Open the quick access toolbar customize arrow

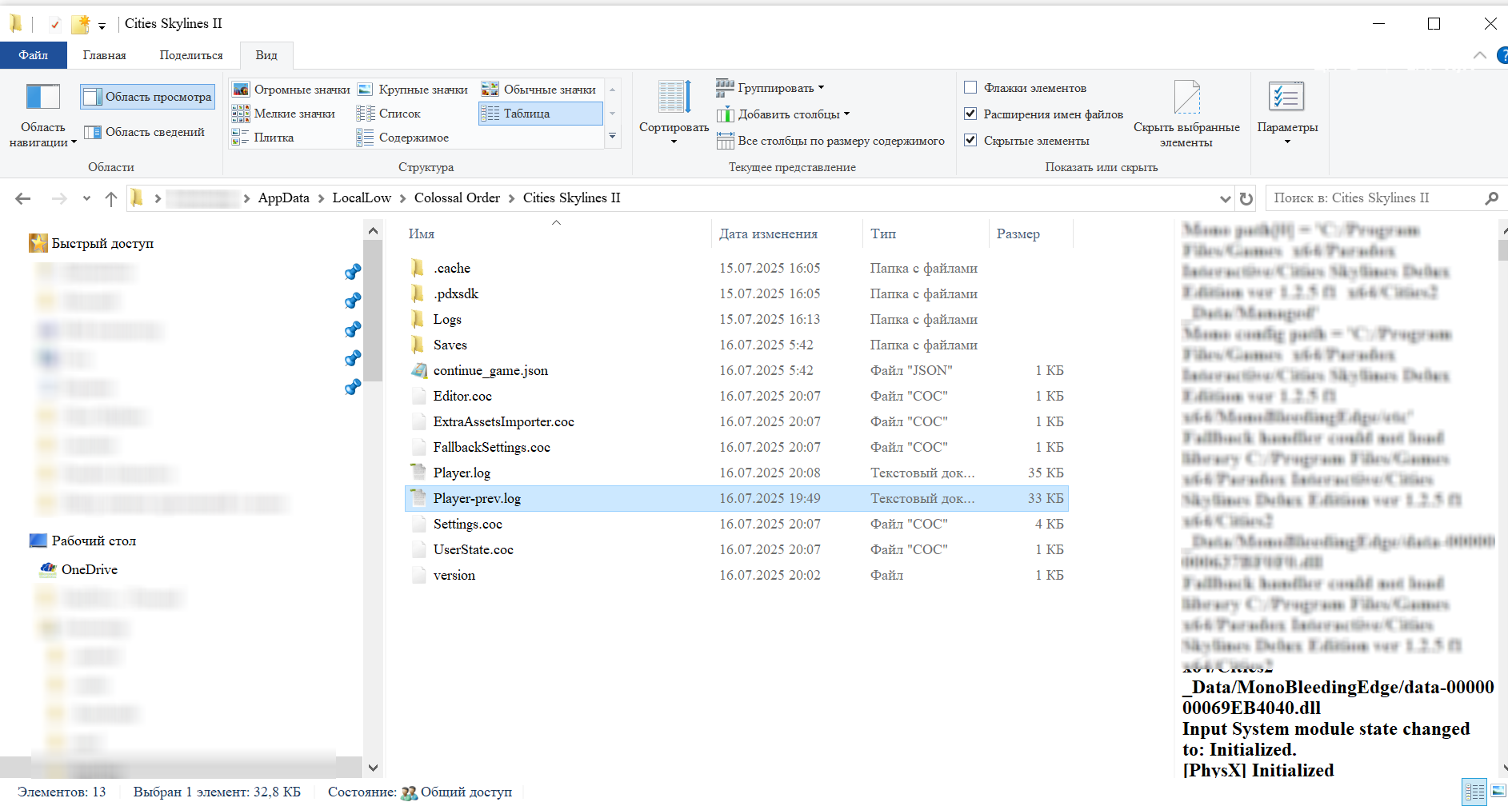102,26
